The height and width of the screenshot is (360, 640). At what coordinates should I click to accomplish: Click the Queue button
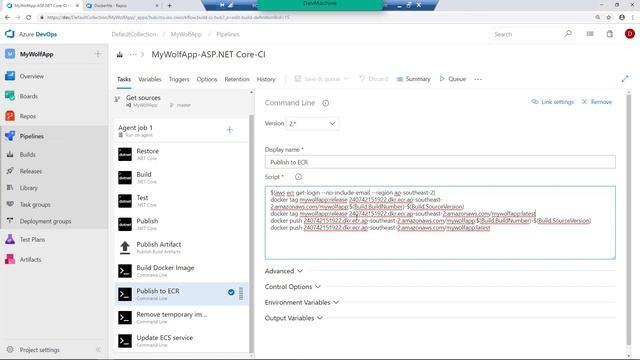coord(453,79)
